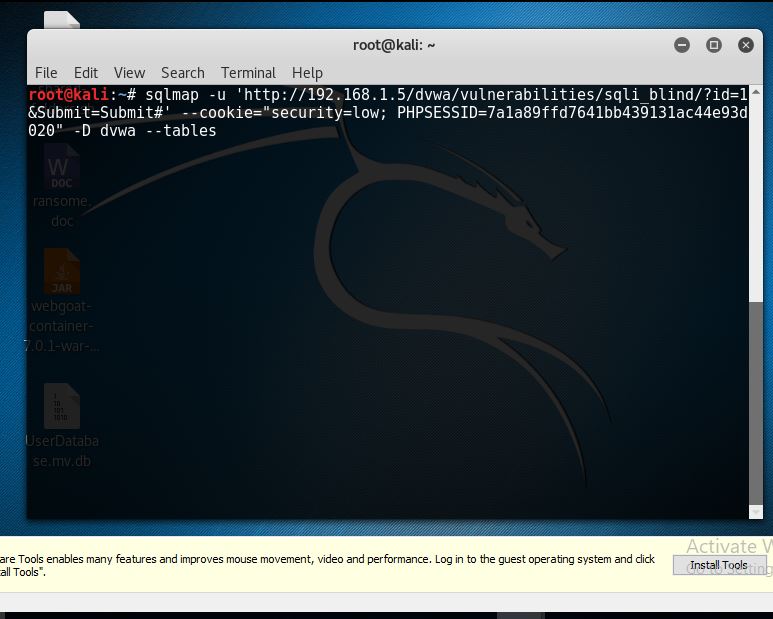Screen dimensions: 773x619
Task: Click the root@kali prompt text
Action: click(68, 94)
